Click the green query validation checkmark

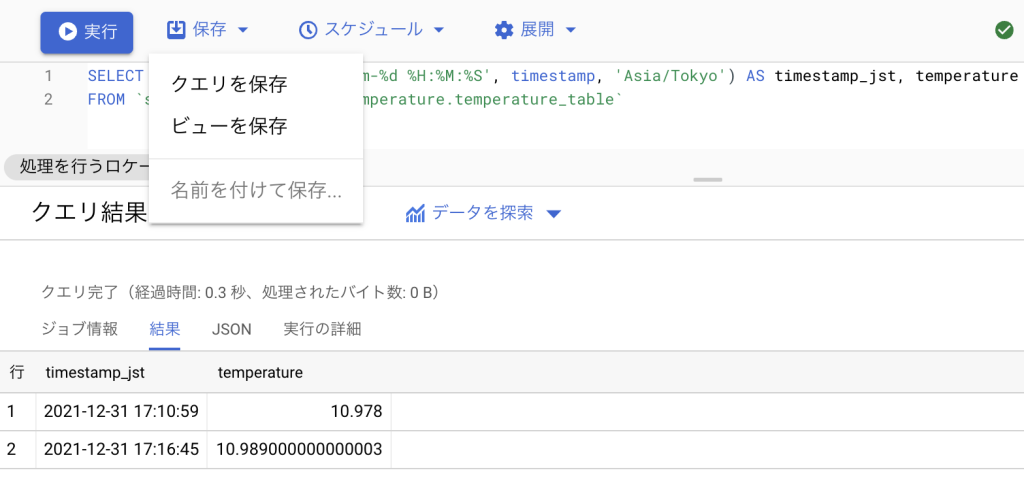(1004, 30)
